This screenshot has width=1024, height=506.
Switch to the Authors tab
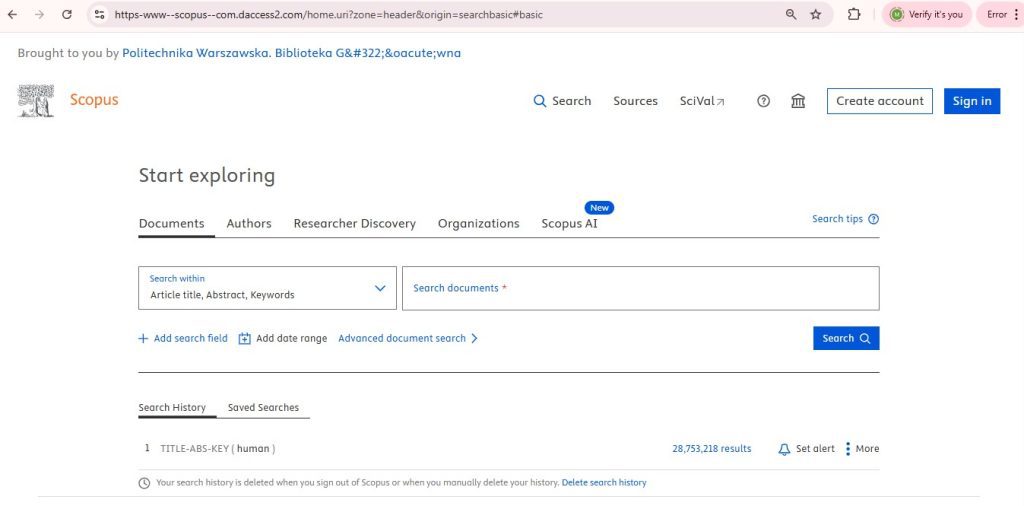[x=249, y=224]
